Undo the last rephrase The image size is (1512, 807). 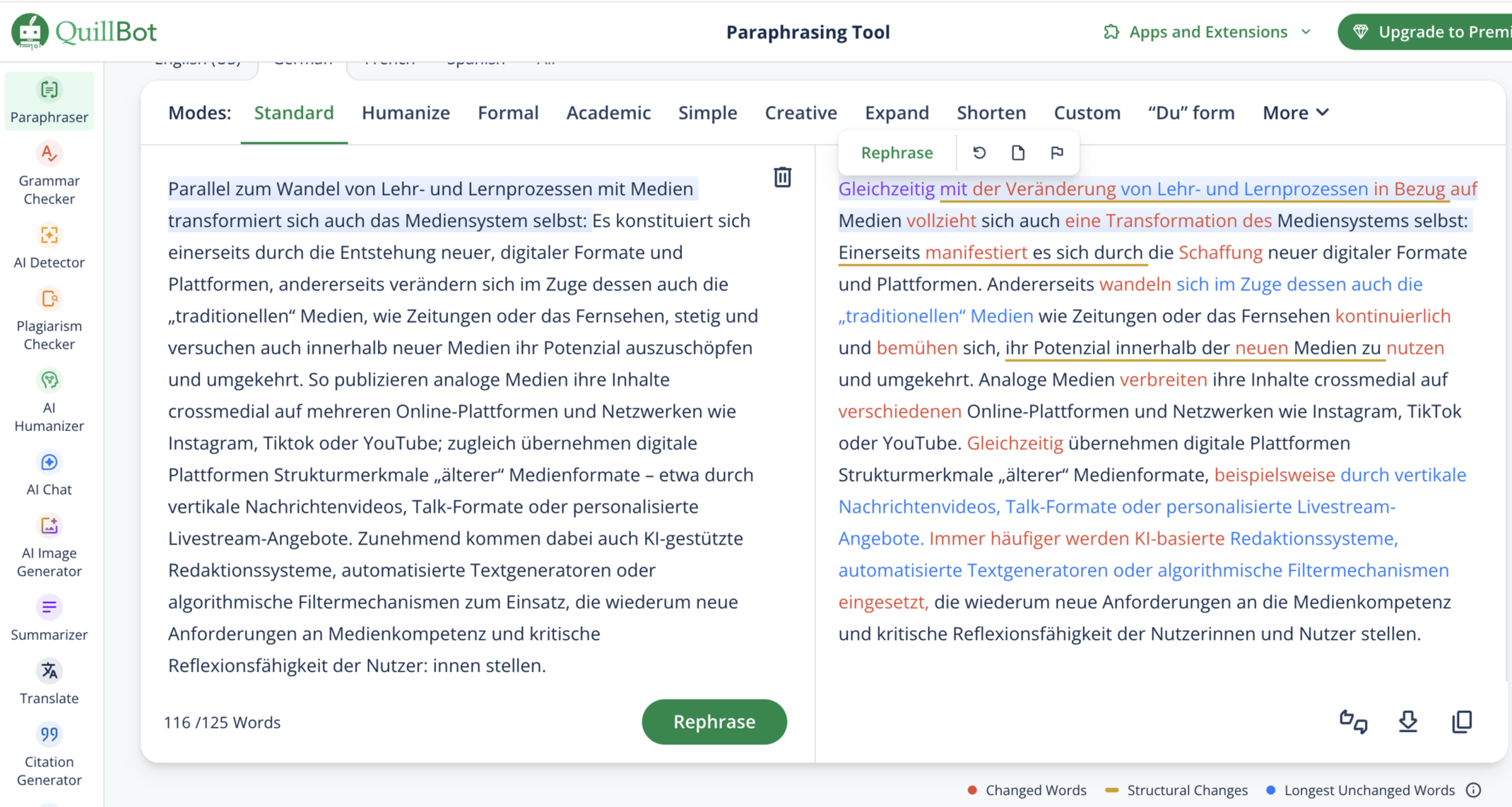tap(979, 152)
